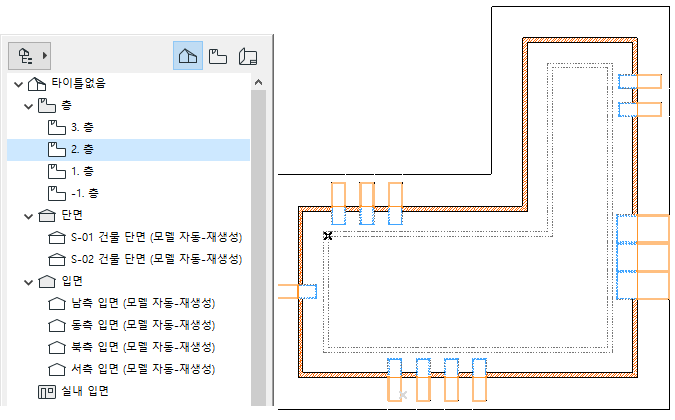Collapse the 층 stories folder
Image resolution: width=675 pixels, height=420 pixels.
(28, 106)
